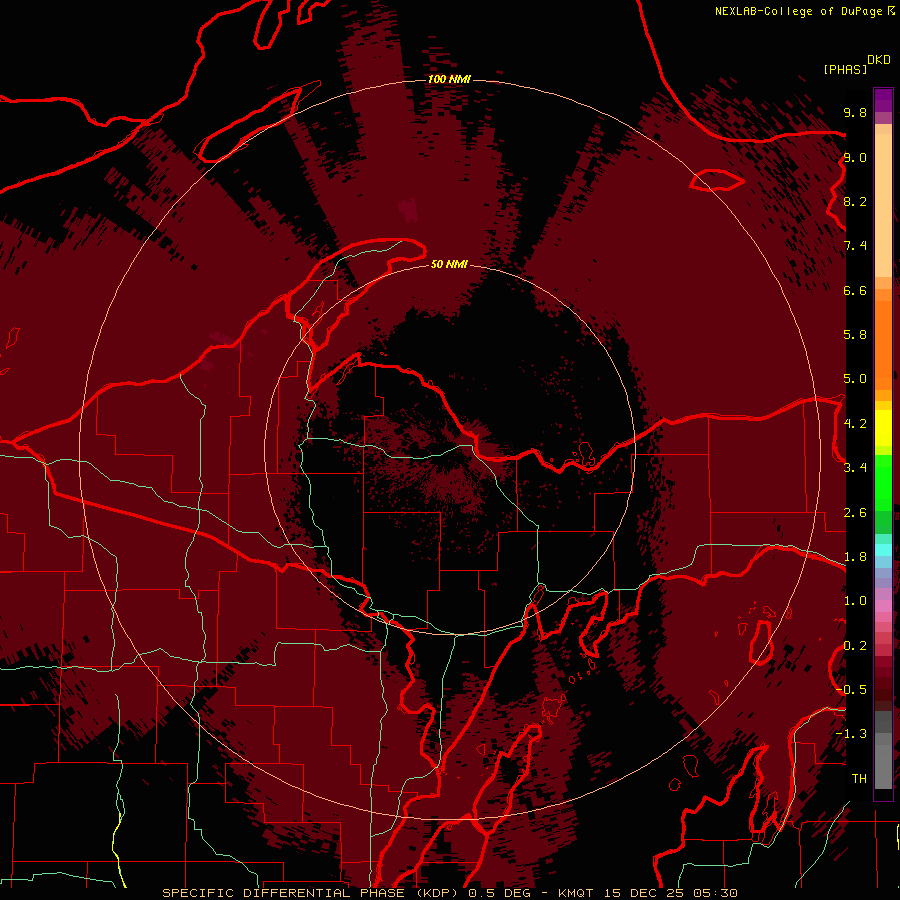Click the [PHAS] units label
The width and height of the screenshot is (900, 900).
845,69
